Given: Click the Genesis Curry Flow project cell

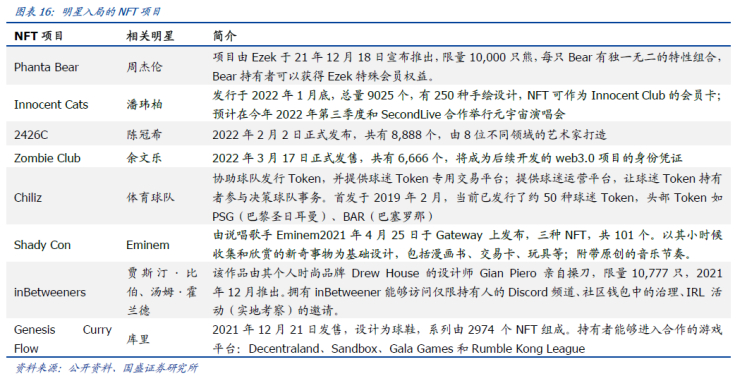Looking at the screenshot, I should tap(63, 339).
